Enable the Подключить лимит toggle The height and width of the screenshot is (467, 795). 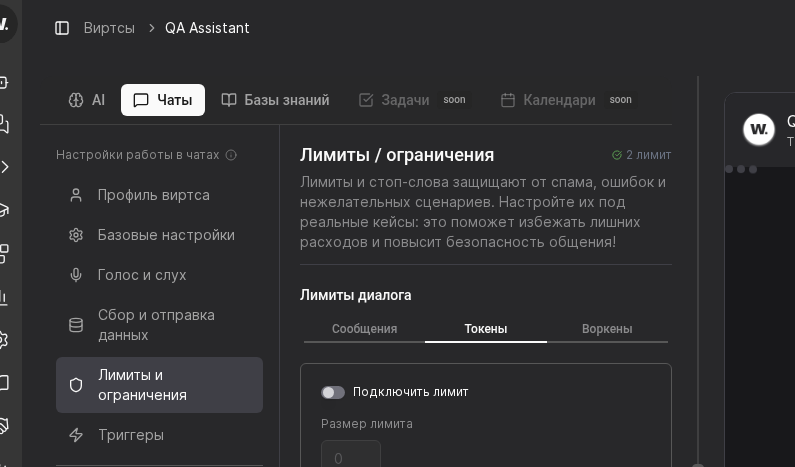click(333, 392)
